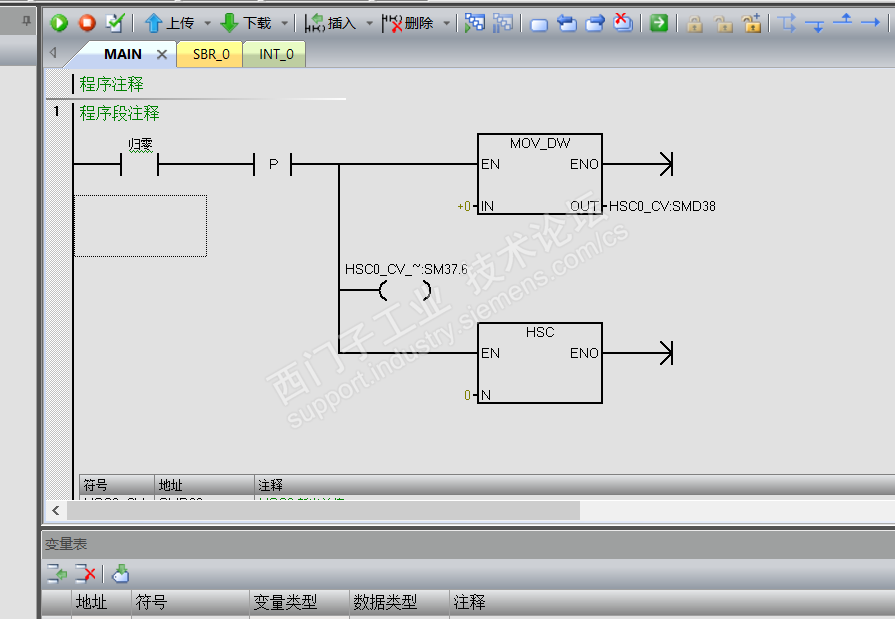Click the 地址 column header in the variable table
The height and width of the screenshot is (619, 895).
click(102, 602)
